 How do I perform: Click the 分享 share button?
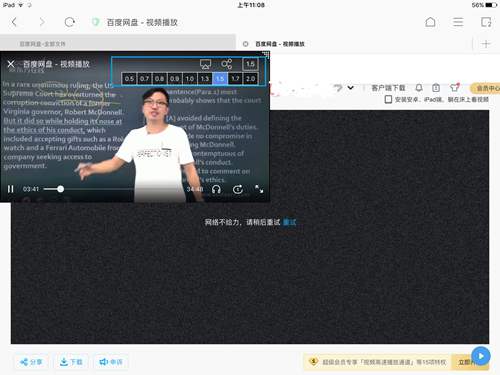pyautogui.click(x=31, y=362)
